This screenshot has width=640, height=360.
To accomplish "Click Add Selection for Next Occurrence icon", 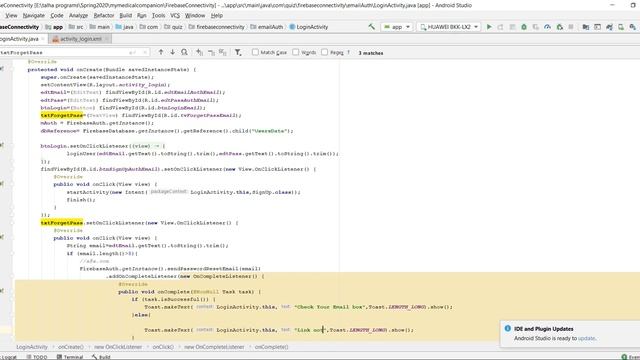I will pos(199,52).
